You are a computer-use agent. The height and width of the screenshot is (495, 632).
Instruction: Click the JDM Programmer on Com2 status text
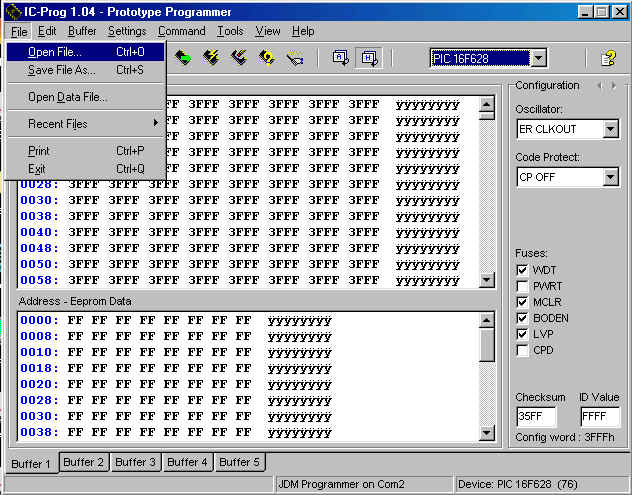pyautogui.click(x=341, y=484)
